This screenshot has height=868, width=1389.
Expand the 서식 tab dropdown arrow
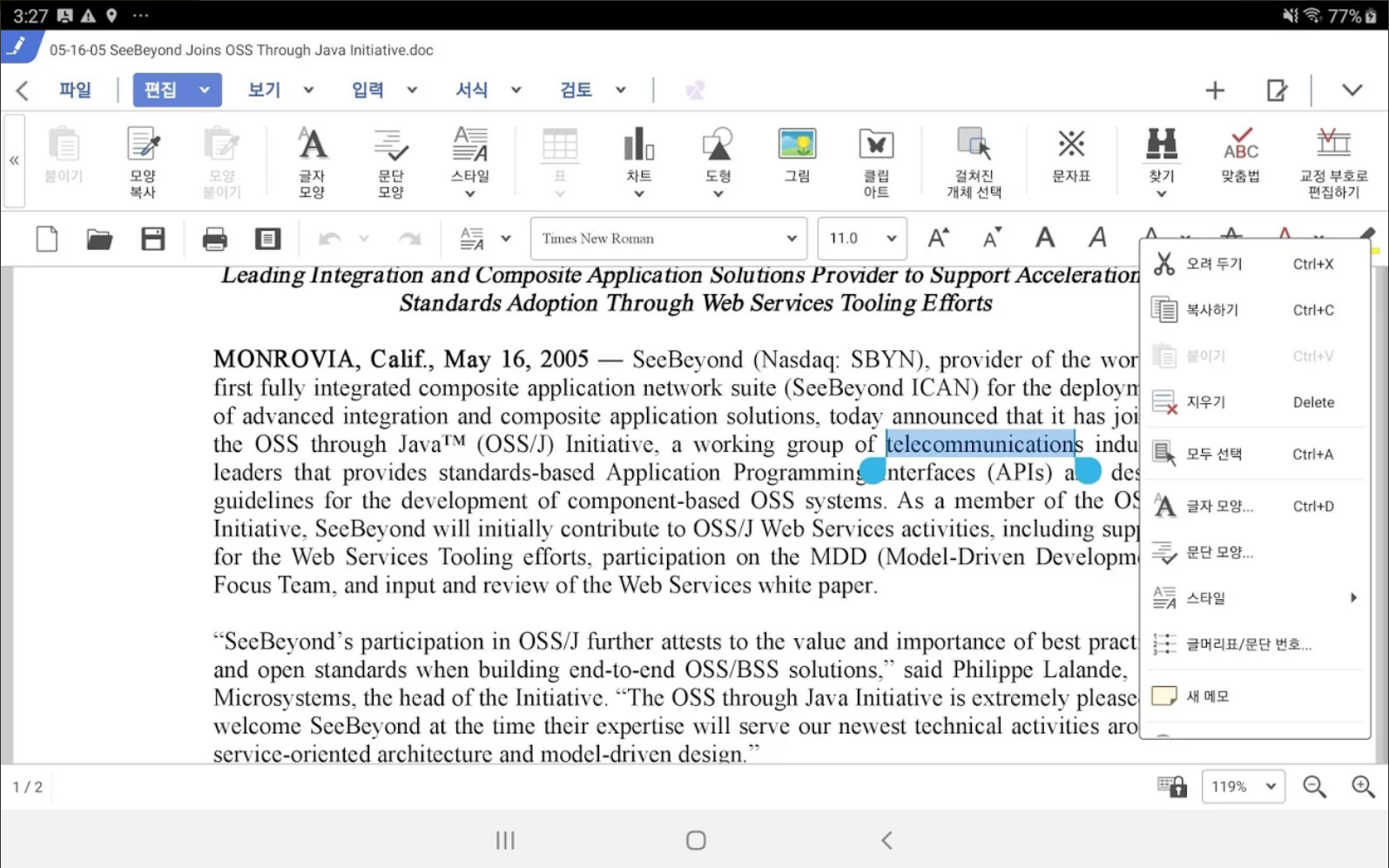click(516, 90)
